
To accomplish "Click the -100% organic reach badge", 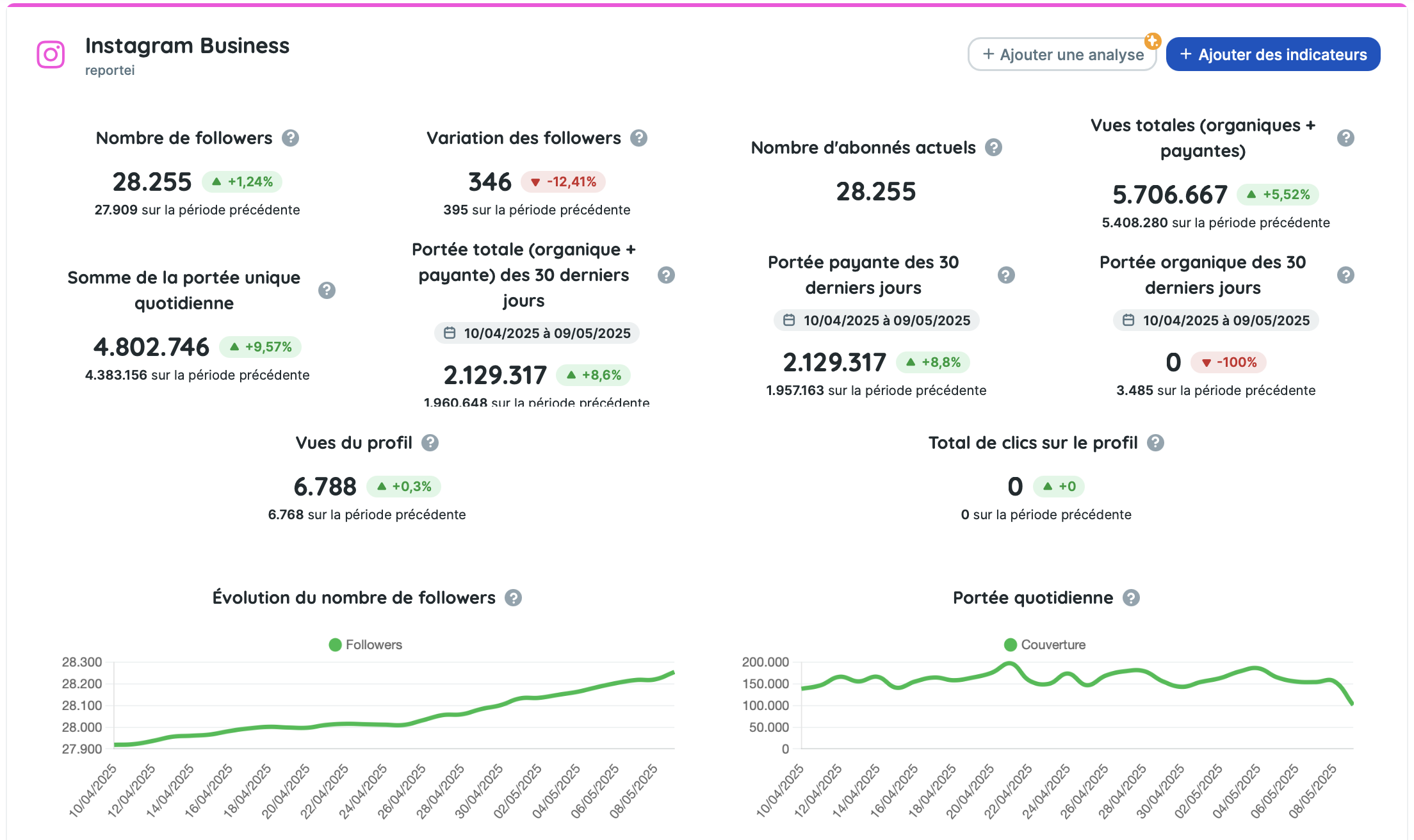I will (x=1228, y=362).
